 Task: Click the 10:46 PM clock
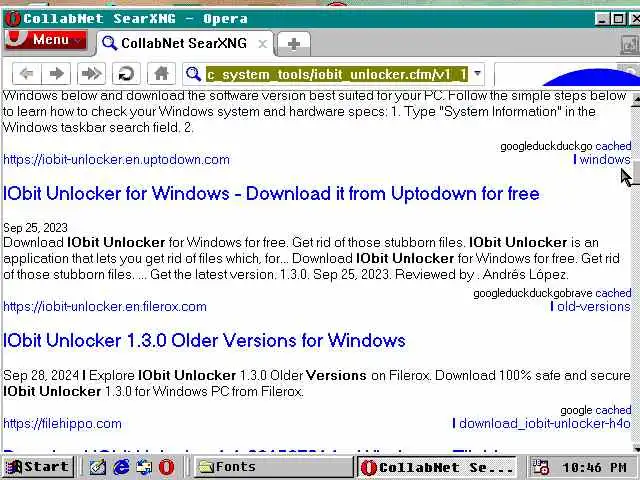[x=594, y=467]
